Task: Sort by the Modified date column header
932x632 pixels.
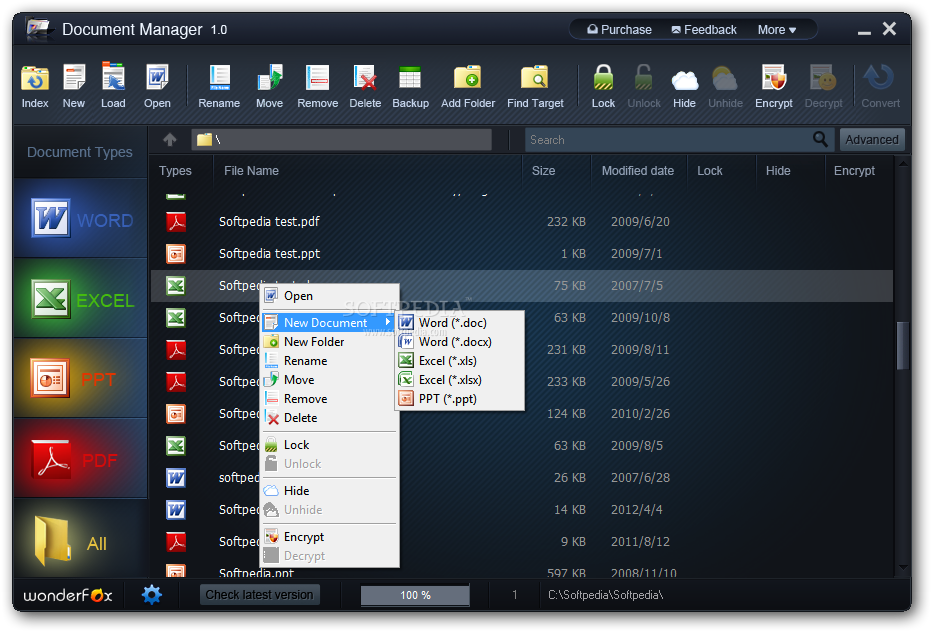Action: (x=638, y=171)
